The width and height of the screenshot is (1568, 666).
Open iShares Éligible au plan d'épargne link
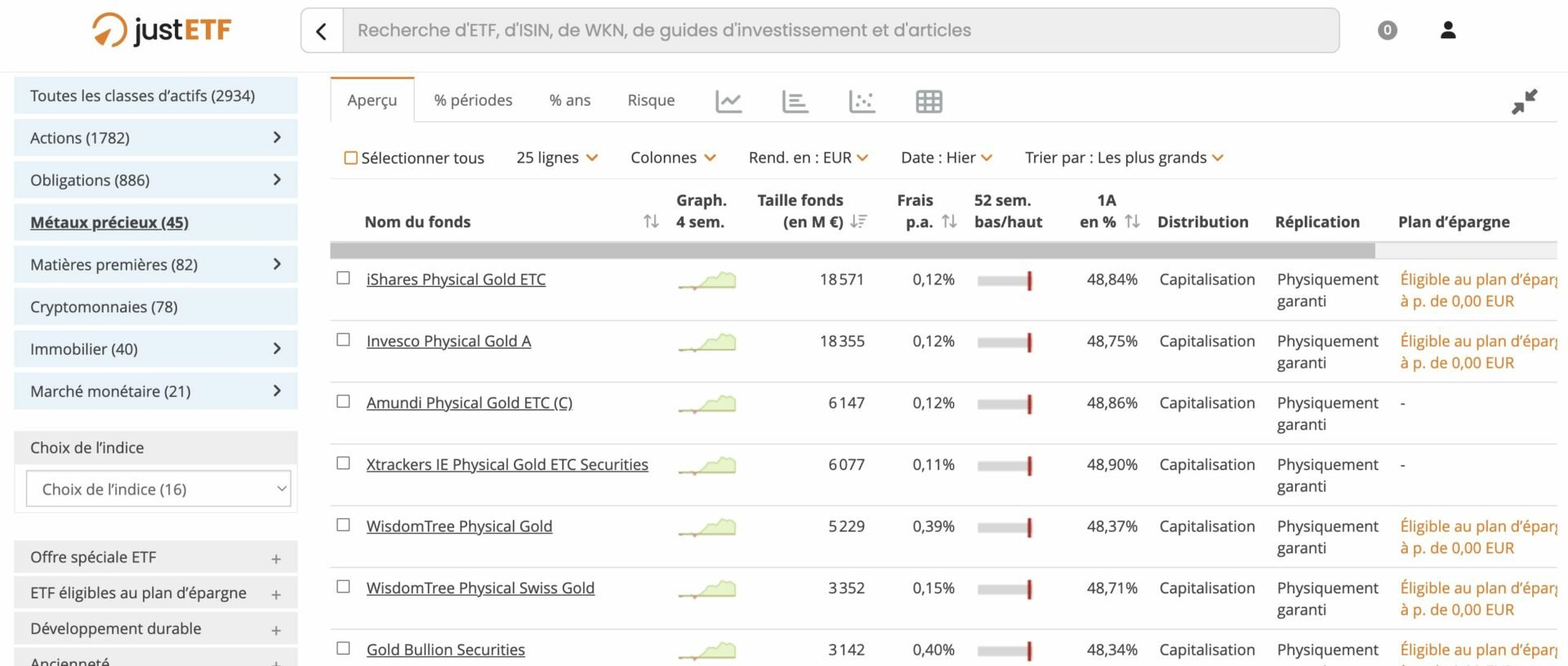click(x=1478, y=290)
